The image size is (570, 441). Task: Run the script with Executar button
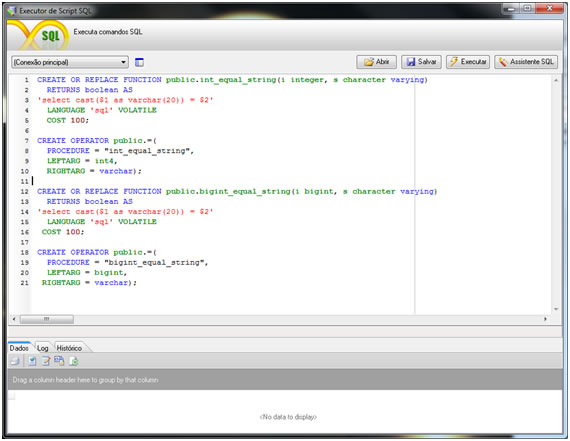point(468,62)
